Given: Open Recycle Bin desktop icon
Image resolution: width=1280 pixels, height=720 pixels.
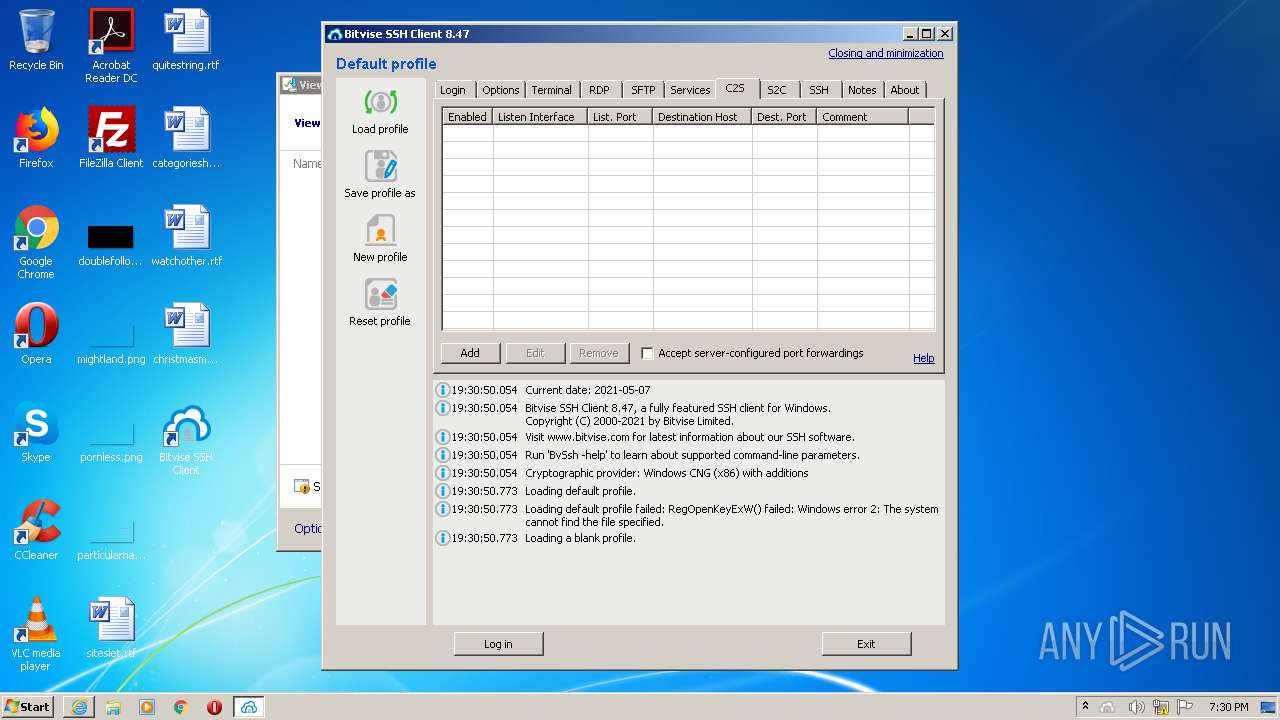Looking at the screenshot, I should pos(36,40).
